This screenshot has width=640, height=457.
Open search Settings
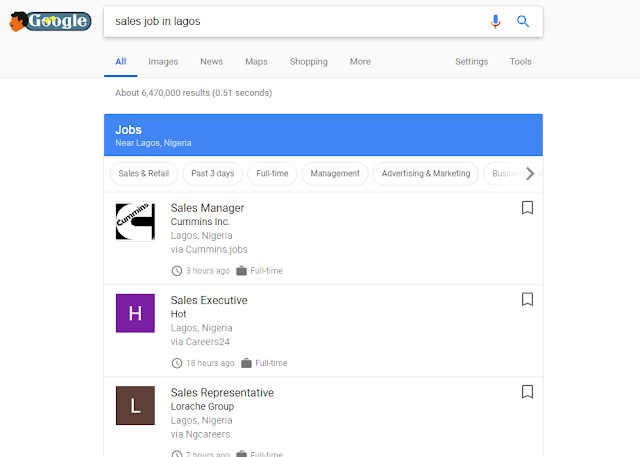tap(472, 62)
